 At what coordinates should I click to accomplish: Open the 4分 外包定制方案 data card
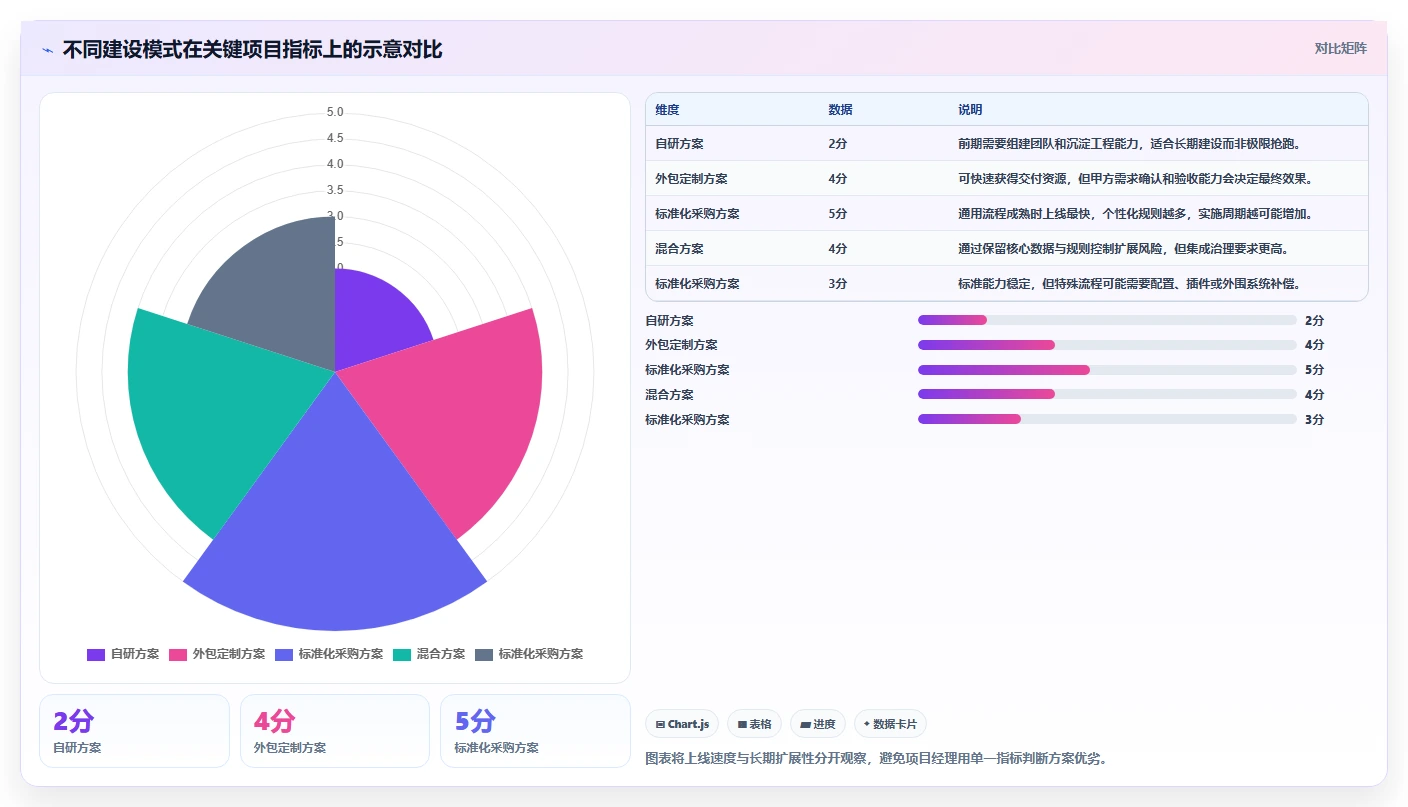(335, 731)
